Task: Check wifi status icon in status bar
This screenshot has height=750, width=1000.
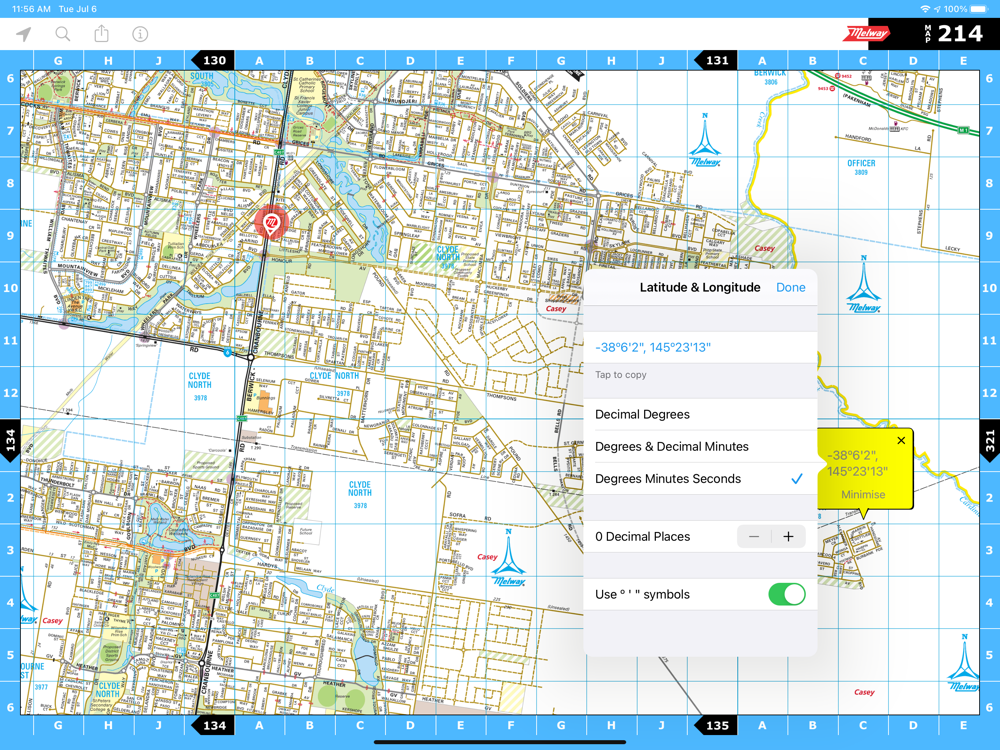Action: pos(925,9)
